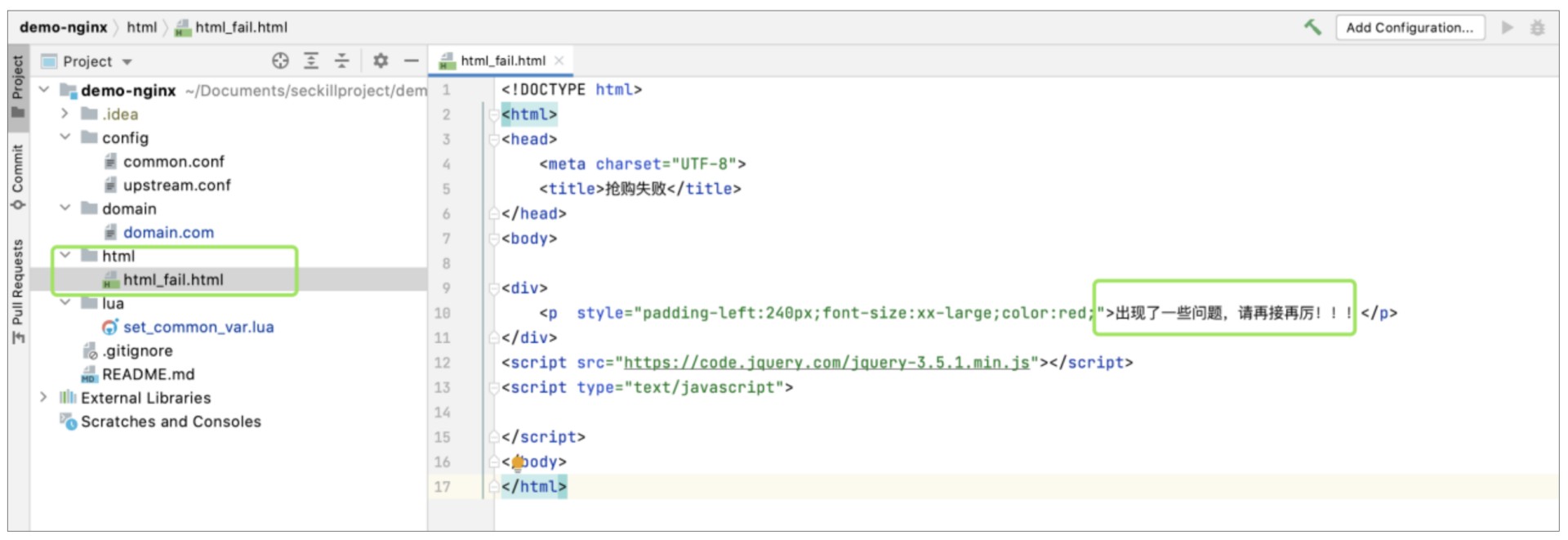The height and width of the screenshot is (540, 1568).
Task: Open Project panel settings gear
Action: (x=381, y=60)
